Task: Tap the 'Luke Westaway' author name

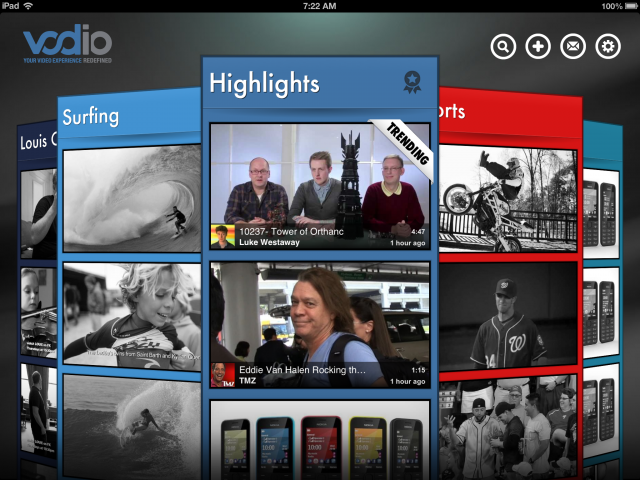Action: coord(269,242)
